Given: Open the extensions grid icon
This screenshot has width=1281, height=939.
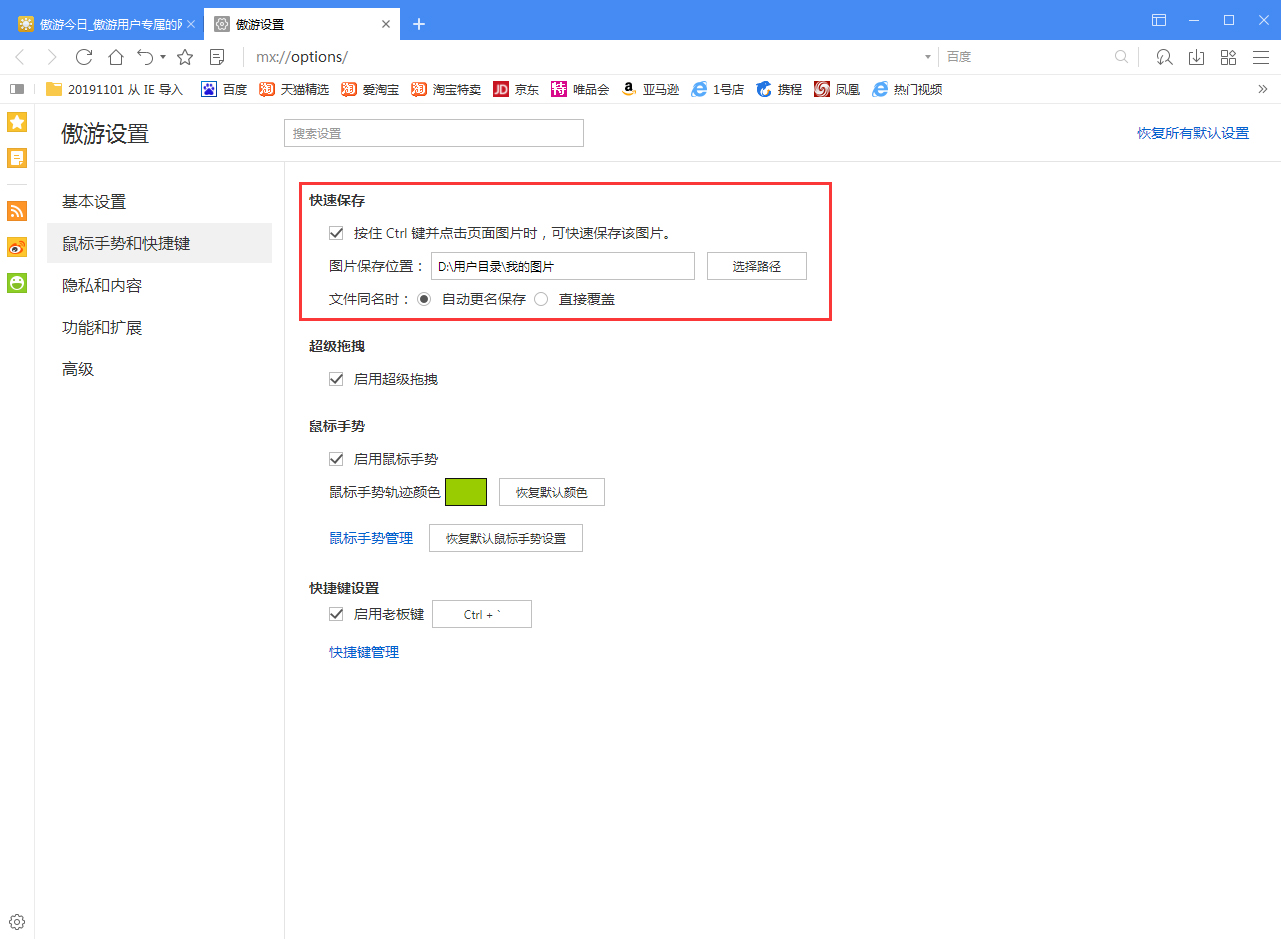Looking at the screenshot, I should tap(1228, 57).
